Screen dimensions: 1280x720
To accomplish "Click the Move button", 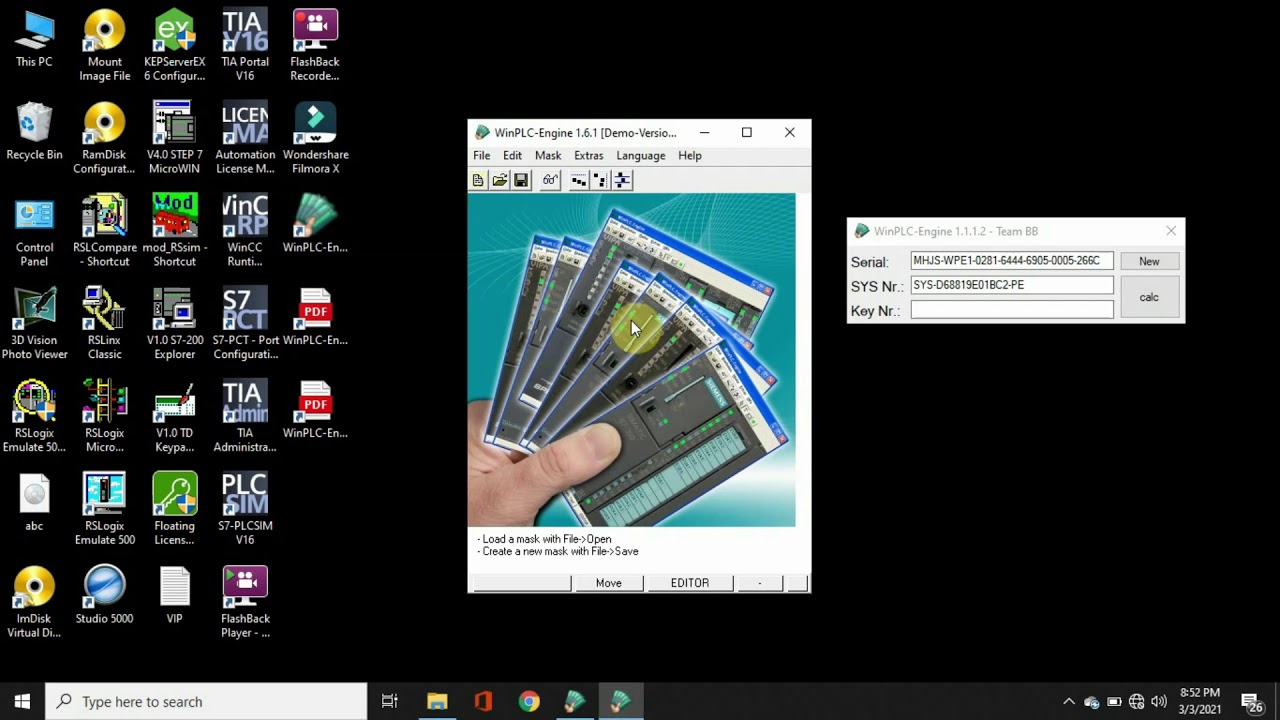I will (608, 583).
